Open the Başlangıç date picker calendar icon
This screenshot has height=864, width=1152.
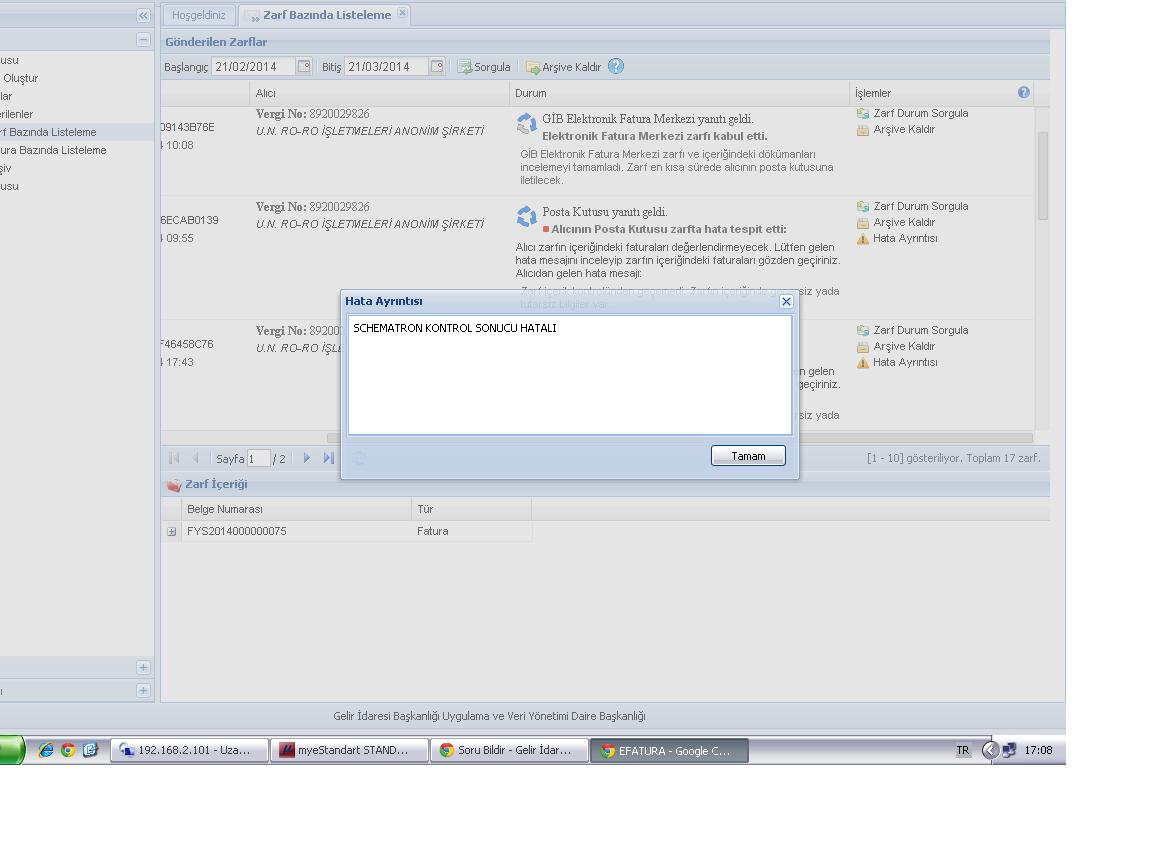point(304,67)
